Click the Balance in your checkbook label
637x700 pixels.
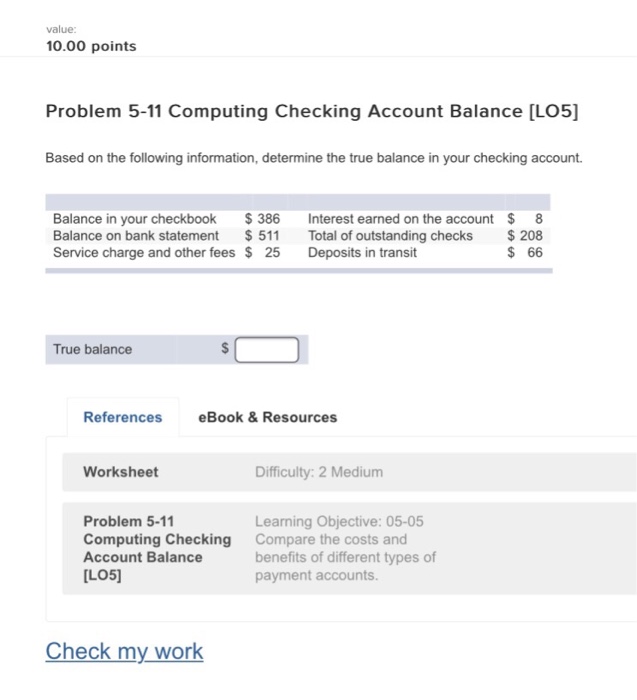(134, 219)
